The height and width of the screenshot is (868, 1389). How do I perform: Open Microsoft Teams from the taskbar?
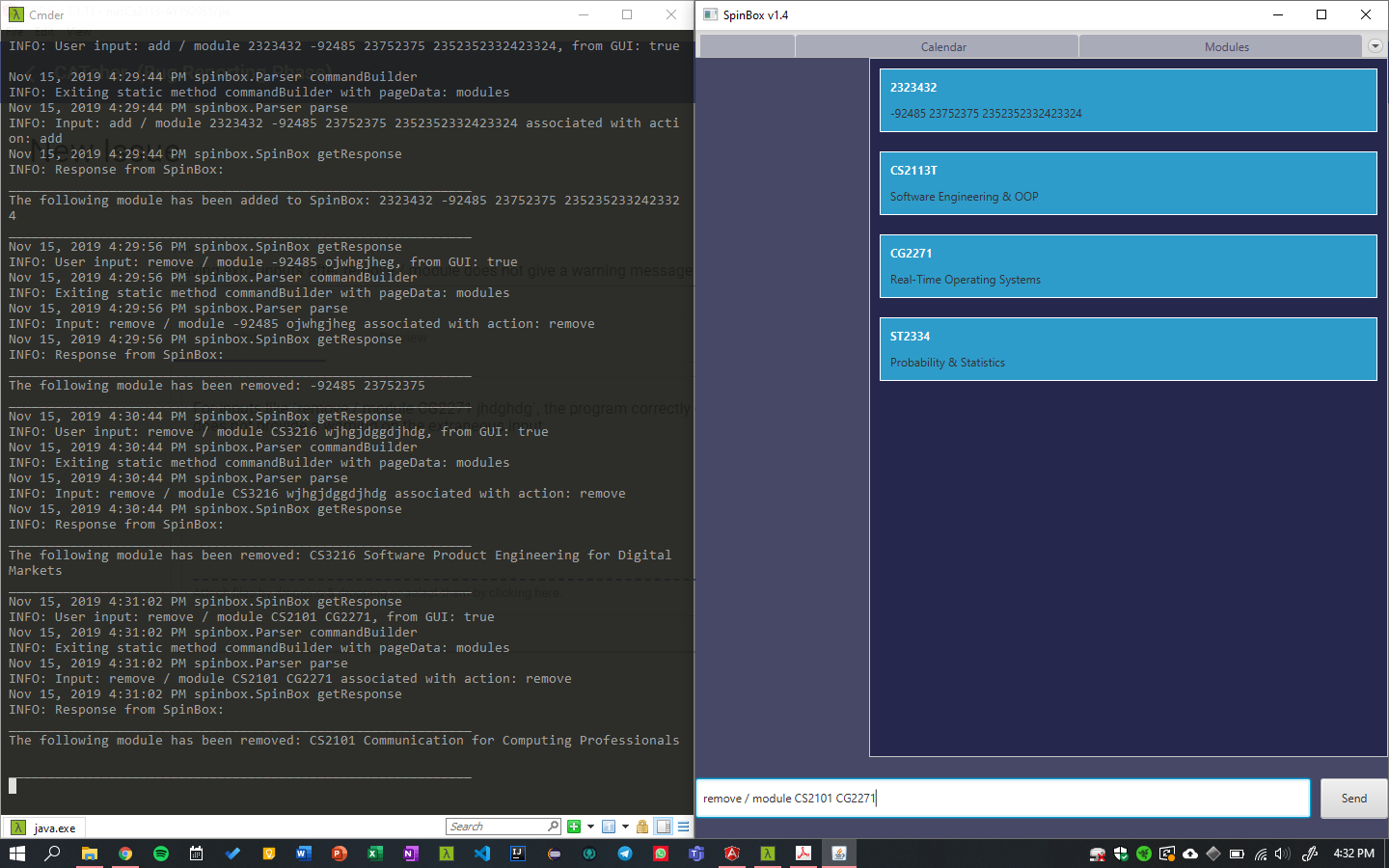pyautogui.click(x=696, y=854)
